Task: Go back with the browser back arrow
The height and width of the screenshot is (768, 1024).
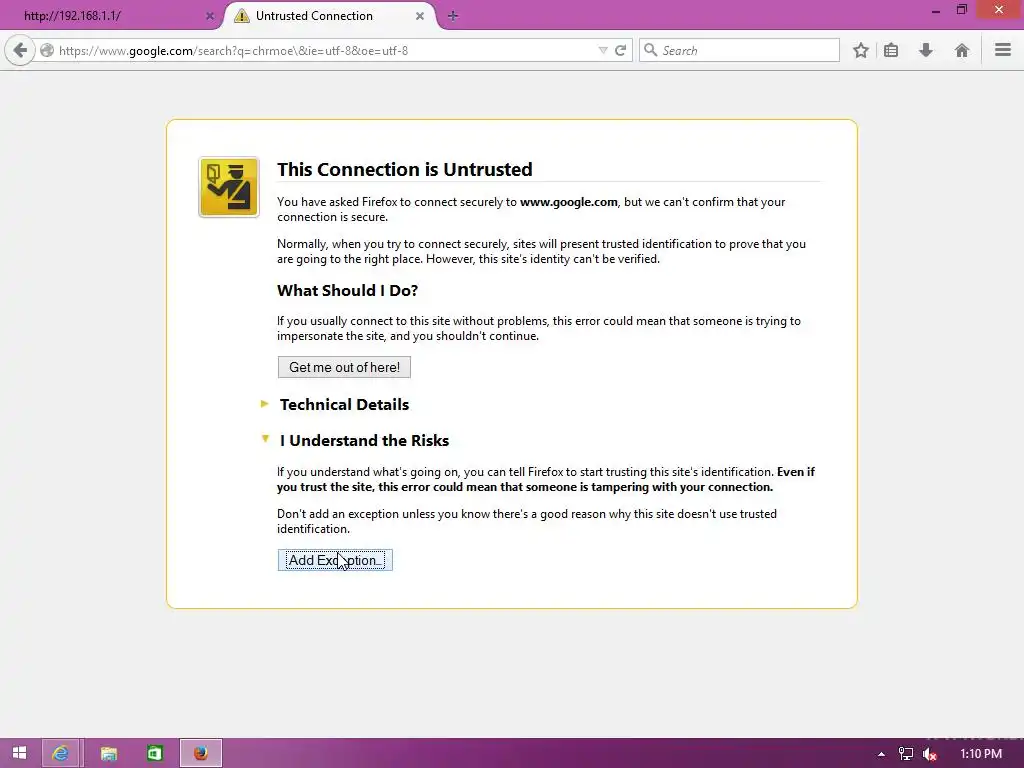Action: pyautogui.click(x=20, y=50)
